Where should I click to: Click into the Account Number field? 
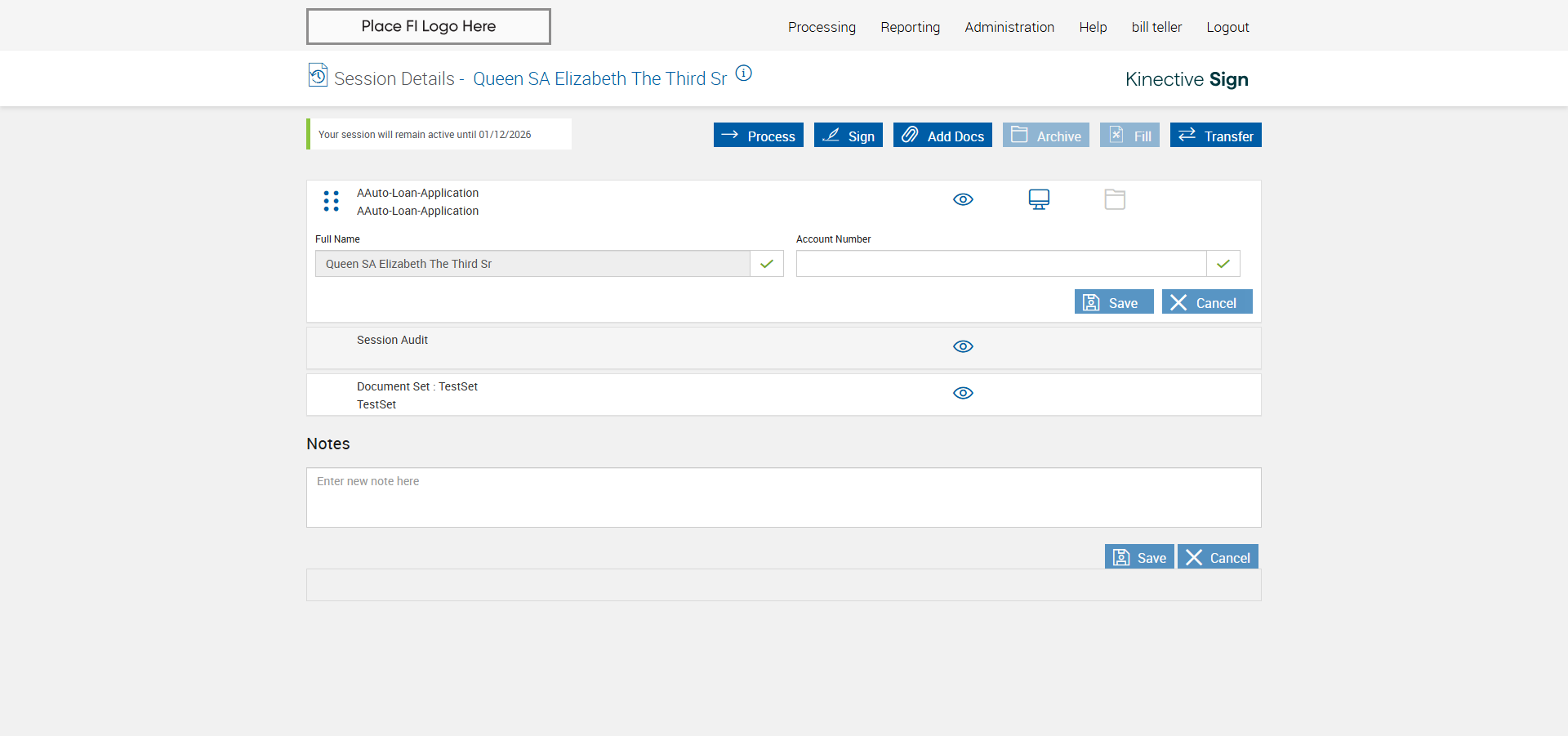(1001, 264)
